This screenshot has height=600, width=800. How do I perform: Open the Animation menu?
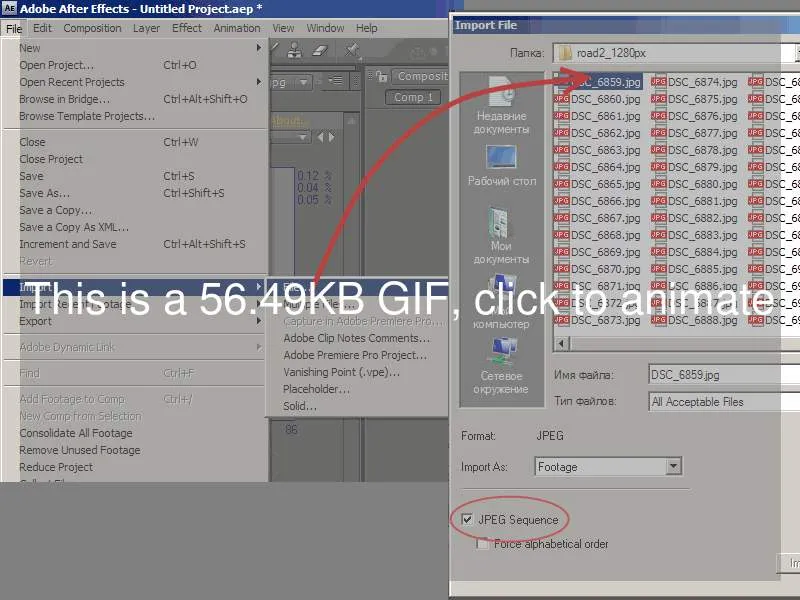click(237, 28)
